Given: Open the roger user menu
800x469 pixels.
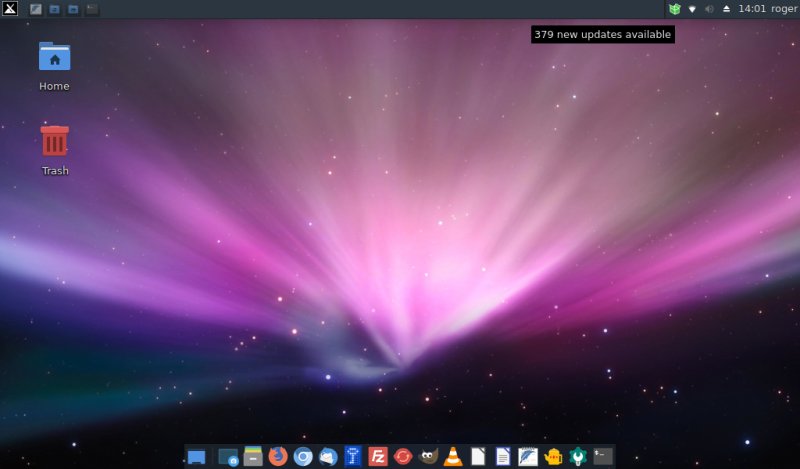Looking at the screenshot, I should pyautogui.click(x=783, y=9).
